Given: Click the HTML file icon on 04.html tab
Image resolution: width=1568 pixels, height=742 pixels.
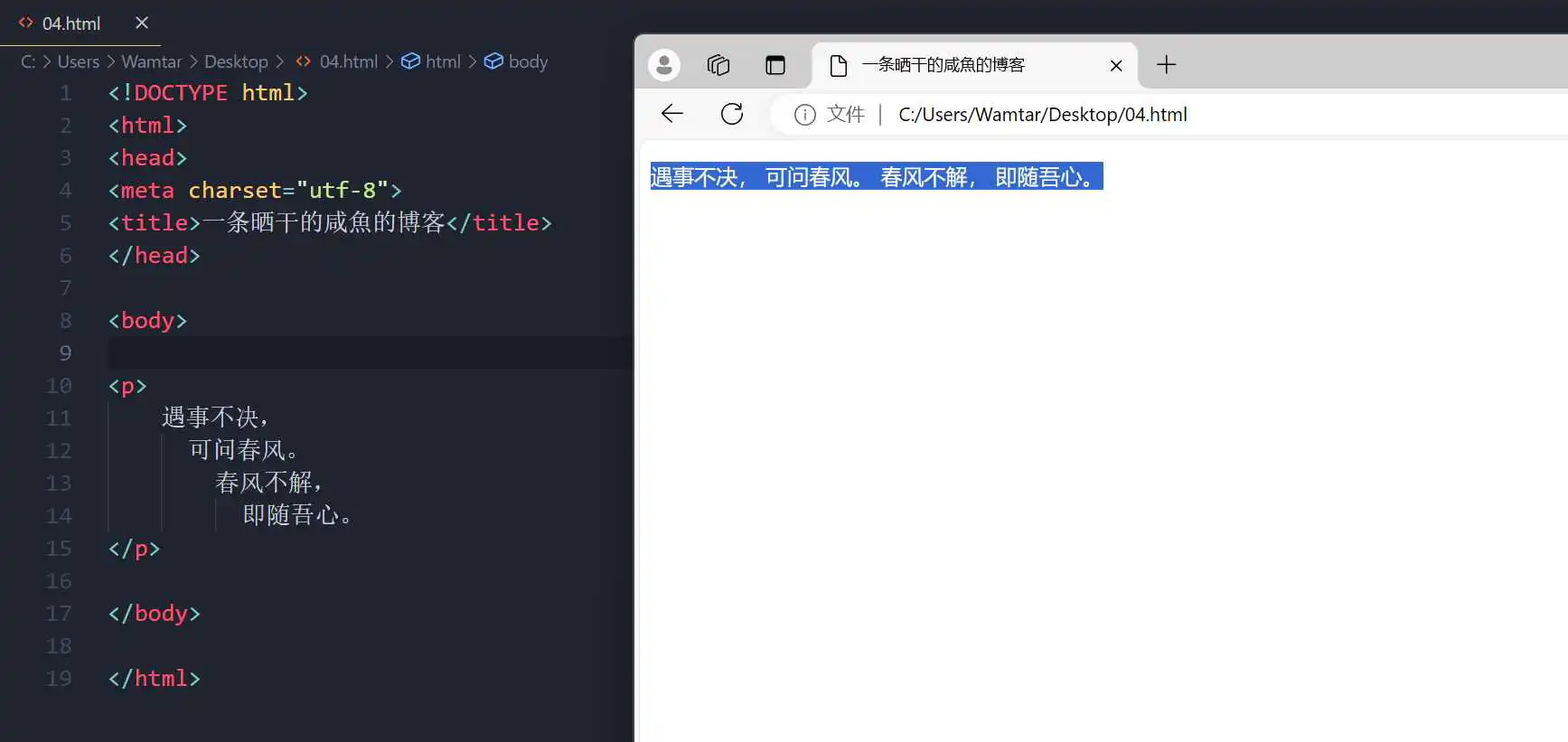Looking at the screenshot, I should [x=26, y=23].
